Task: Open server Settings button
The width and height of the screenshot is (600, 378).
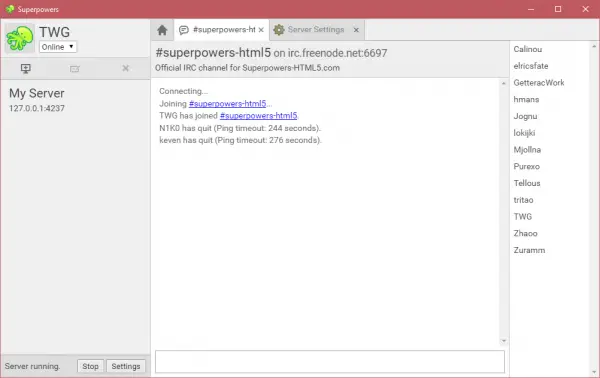Action: [x=126, y=366]
